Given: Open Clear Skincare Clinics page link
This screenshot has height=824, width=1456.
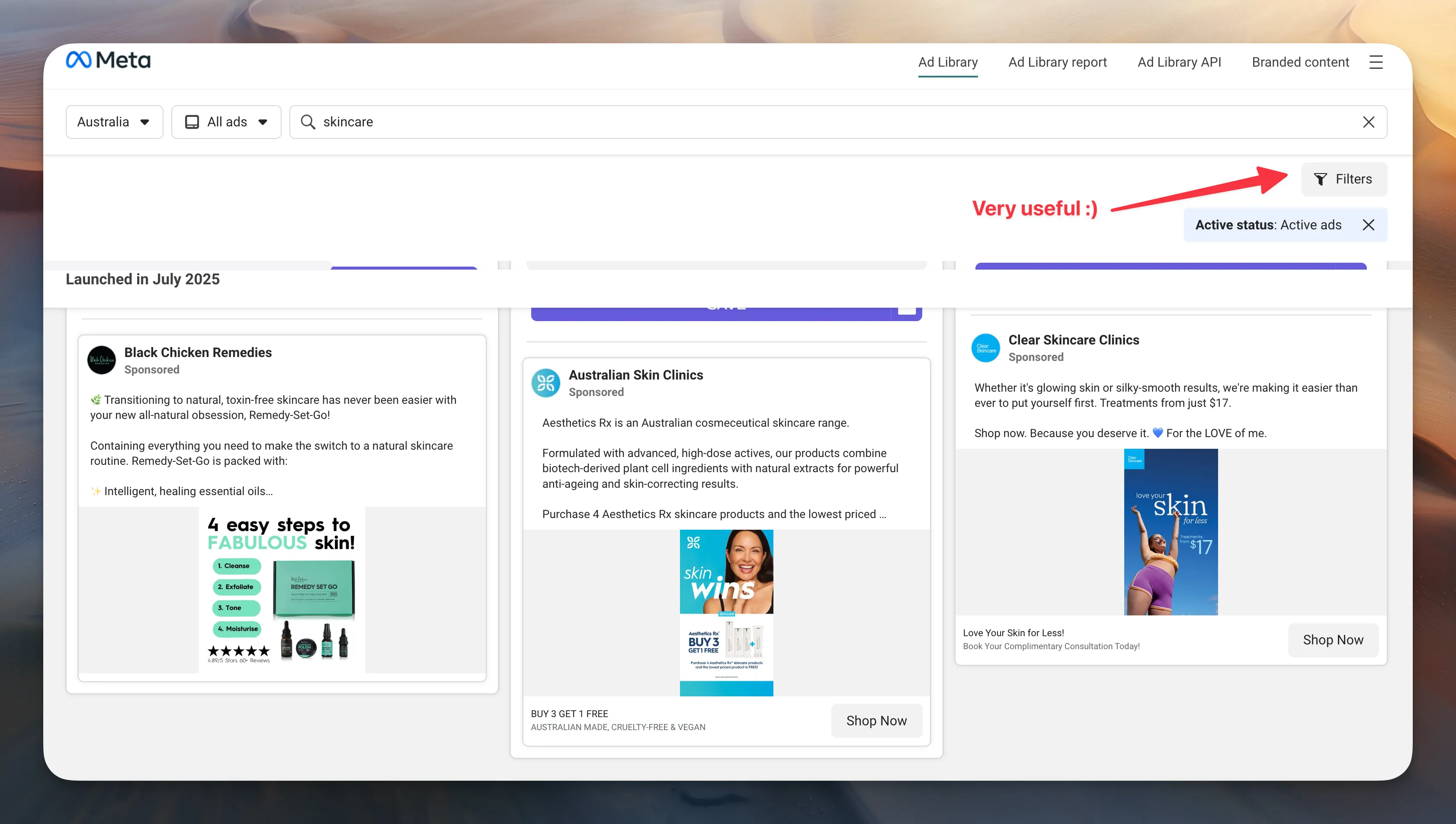Looking at the screenshot, I should coord(1074,340).
